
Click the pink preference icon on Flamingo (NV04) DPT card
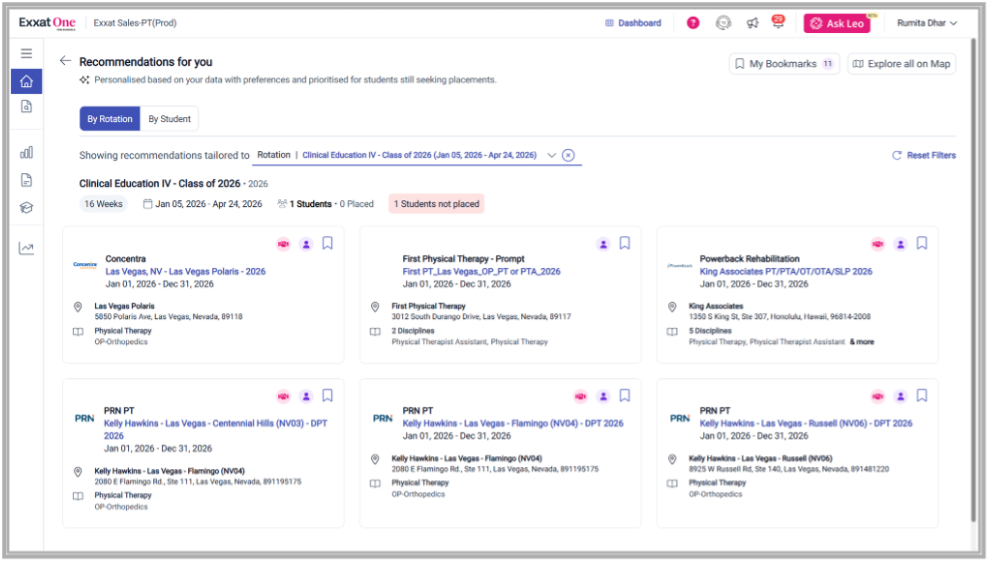[581, 397]
